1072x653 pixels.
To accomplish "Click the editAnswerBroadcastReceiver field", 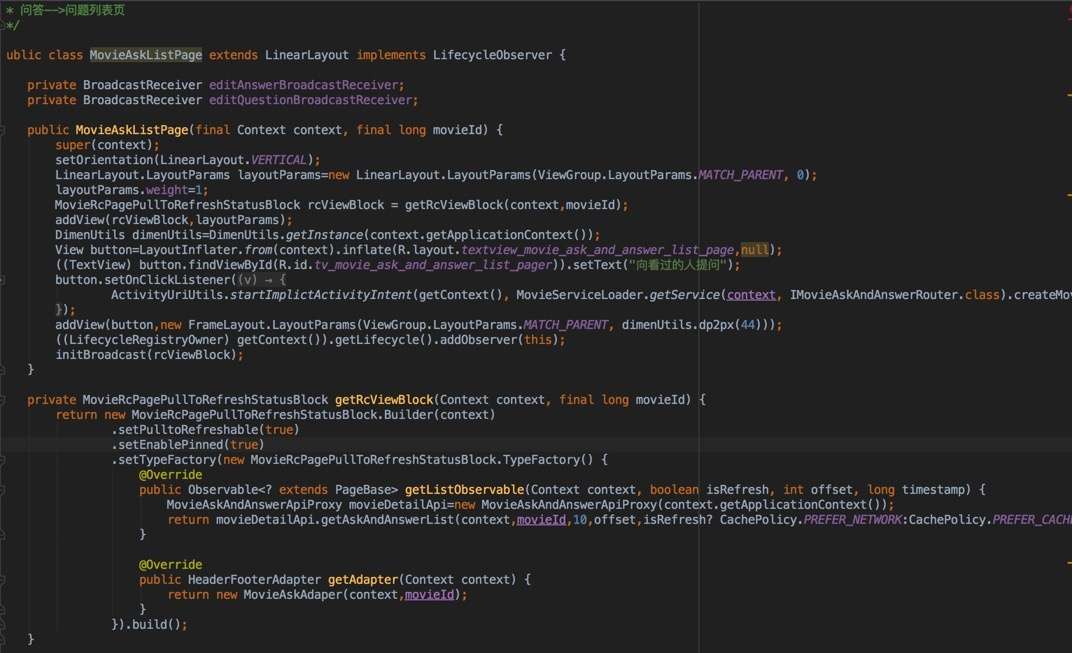I will 304,85.
